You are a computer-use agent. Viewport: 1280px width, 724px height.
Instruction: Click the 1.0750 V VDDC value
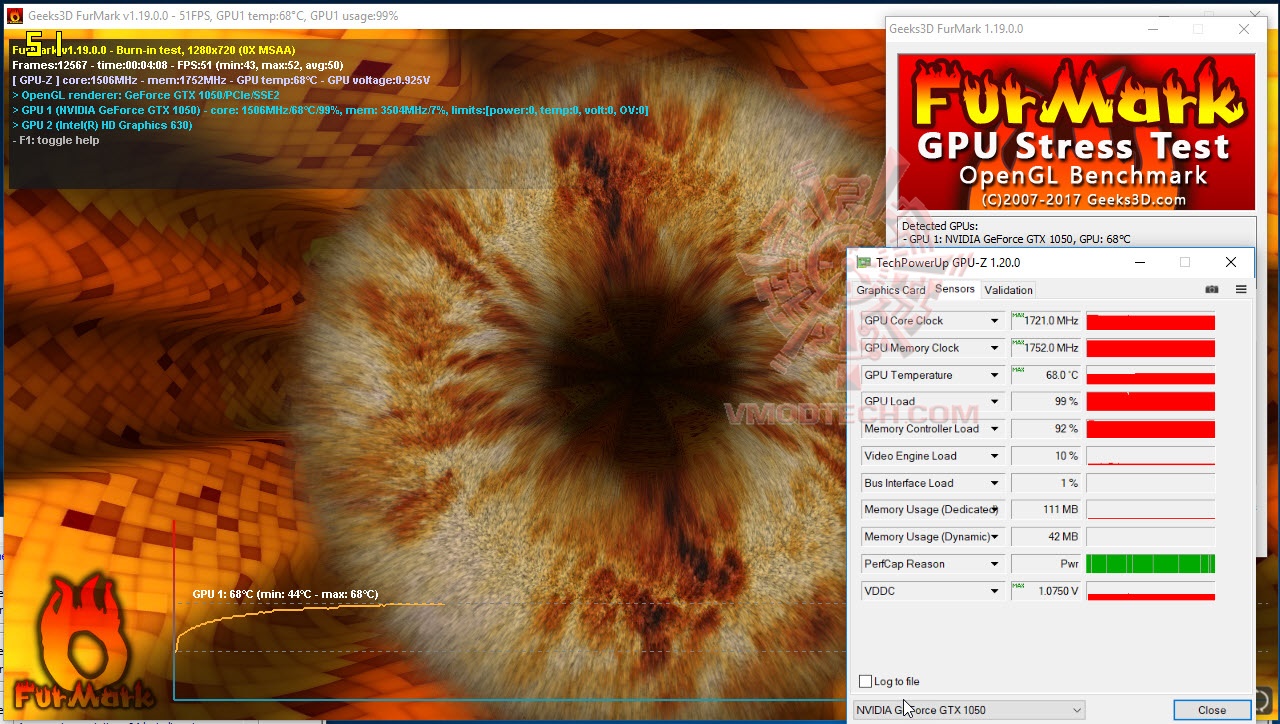coord(1046,591)
